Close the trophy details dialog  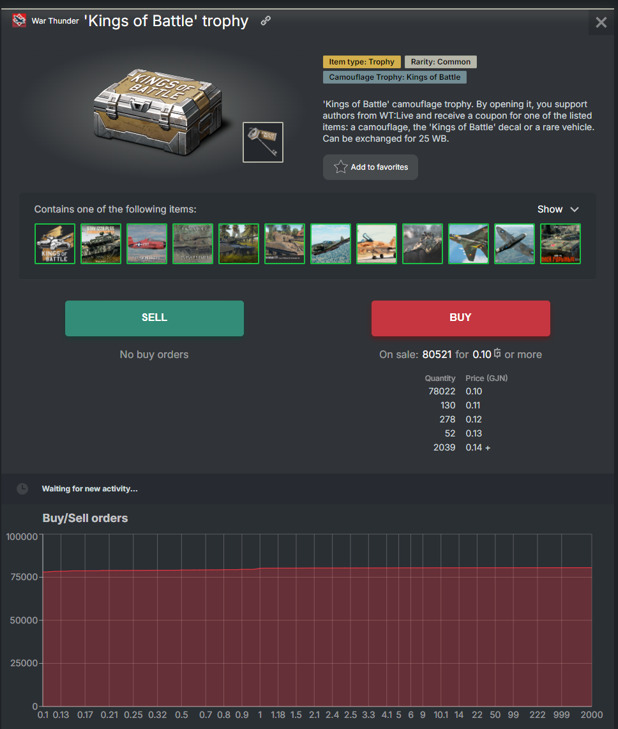(x=600, y=22)
